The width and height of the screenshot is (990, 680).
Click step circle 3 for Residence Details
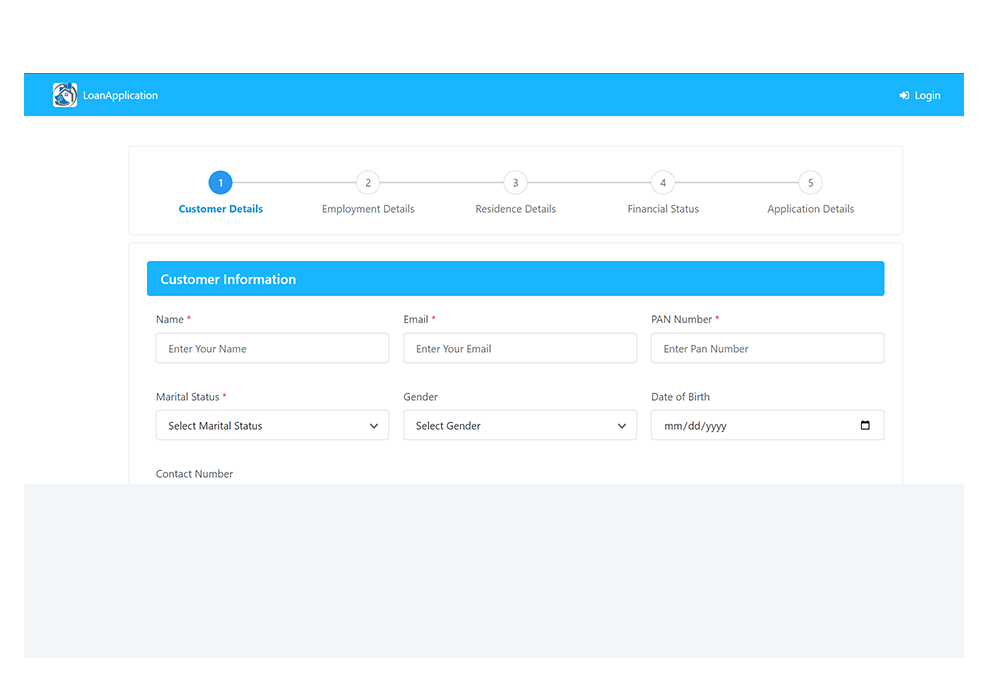click(515, 183)
